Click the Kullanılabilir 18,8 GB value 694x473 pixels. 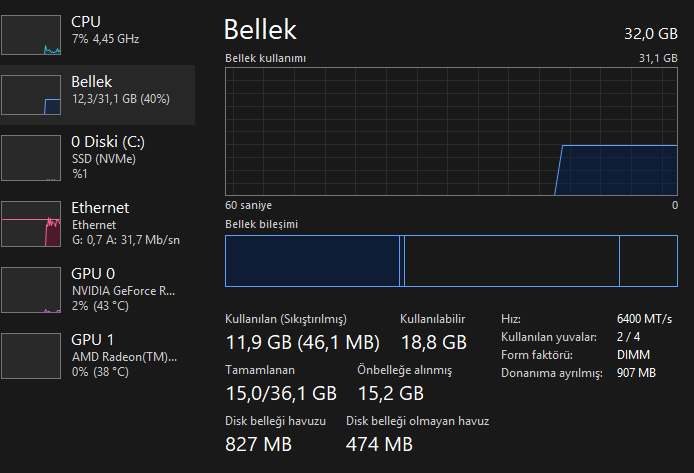(x=434, y=342)
